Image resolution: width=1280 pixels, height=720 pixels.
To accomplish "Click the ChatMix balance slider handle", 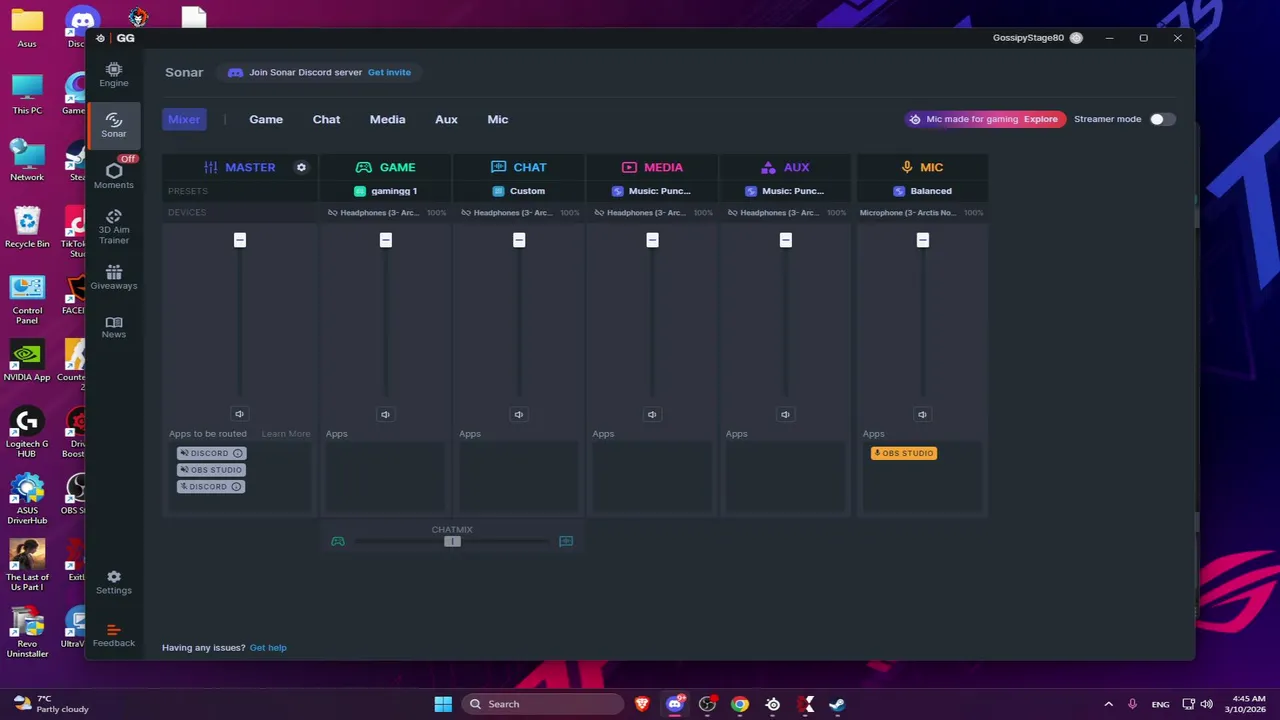I will click(x=452, y=541).
